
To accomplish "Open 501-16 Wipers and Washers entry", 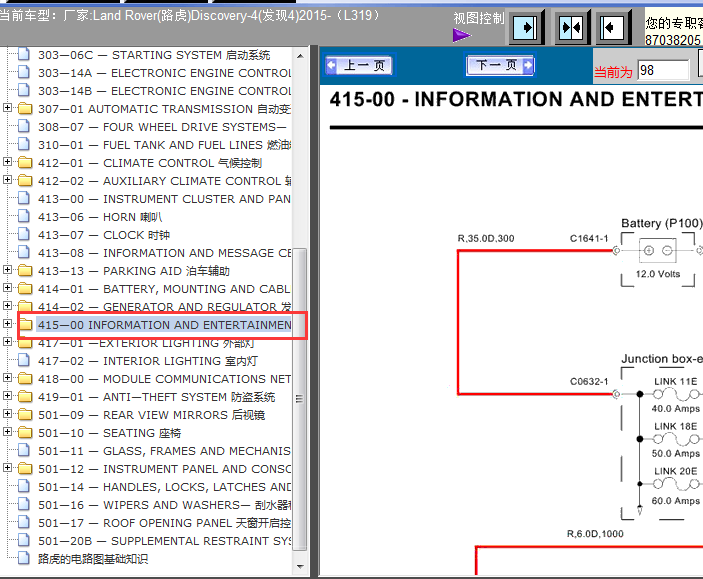I will pyautogui.click(x=164, y=505).
